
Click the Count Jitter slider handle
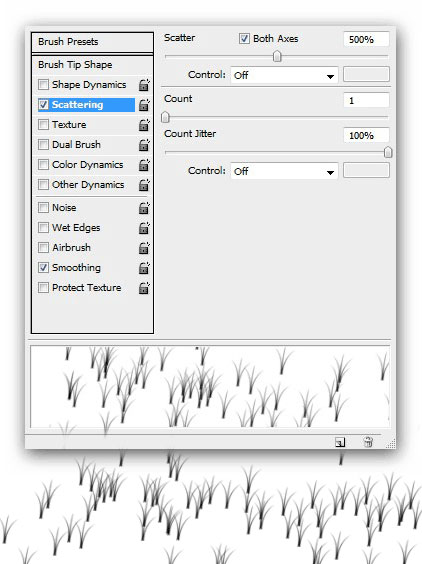388,152
